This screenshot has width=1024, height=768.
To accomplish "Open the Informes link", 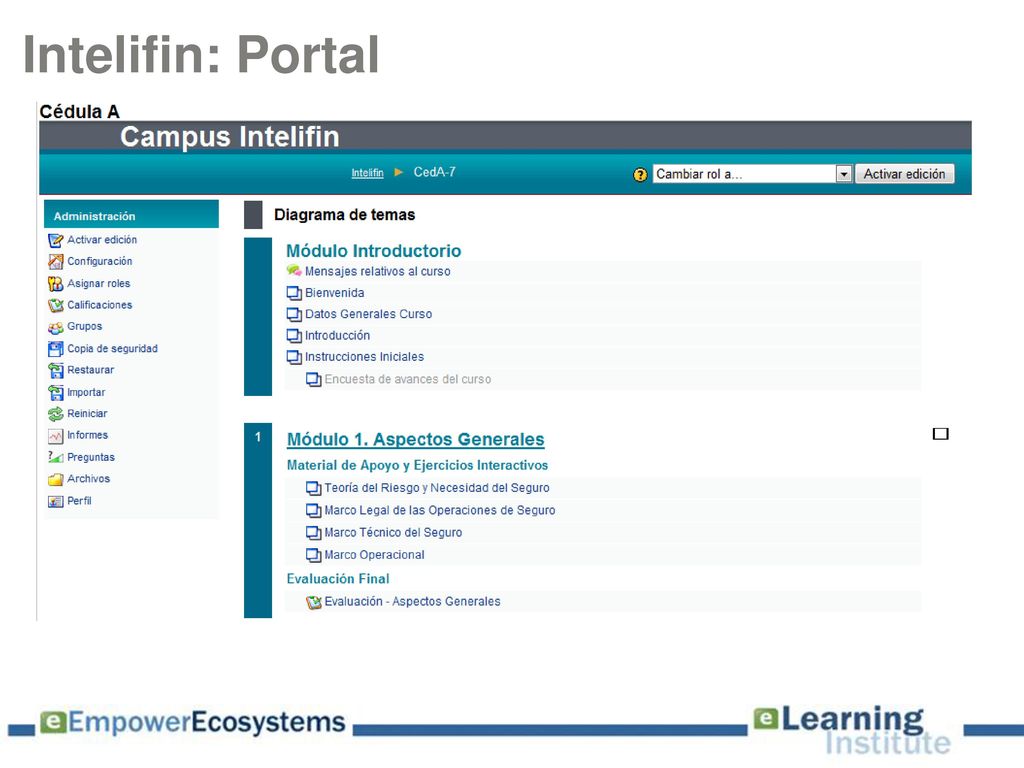I will pos(88,435).
